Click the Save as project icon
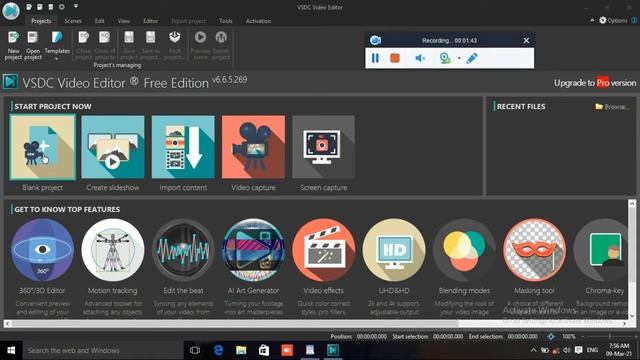This screenshot has width=640, height=360. (151, 45)
